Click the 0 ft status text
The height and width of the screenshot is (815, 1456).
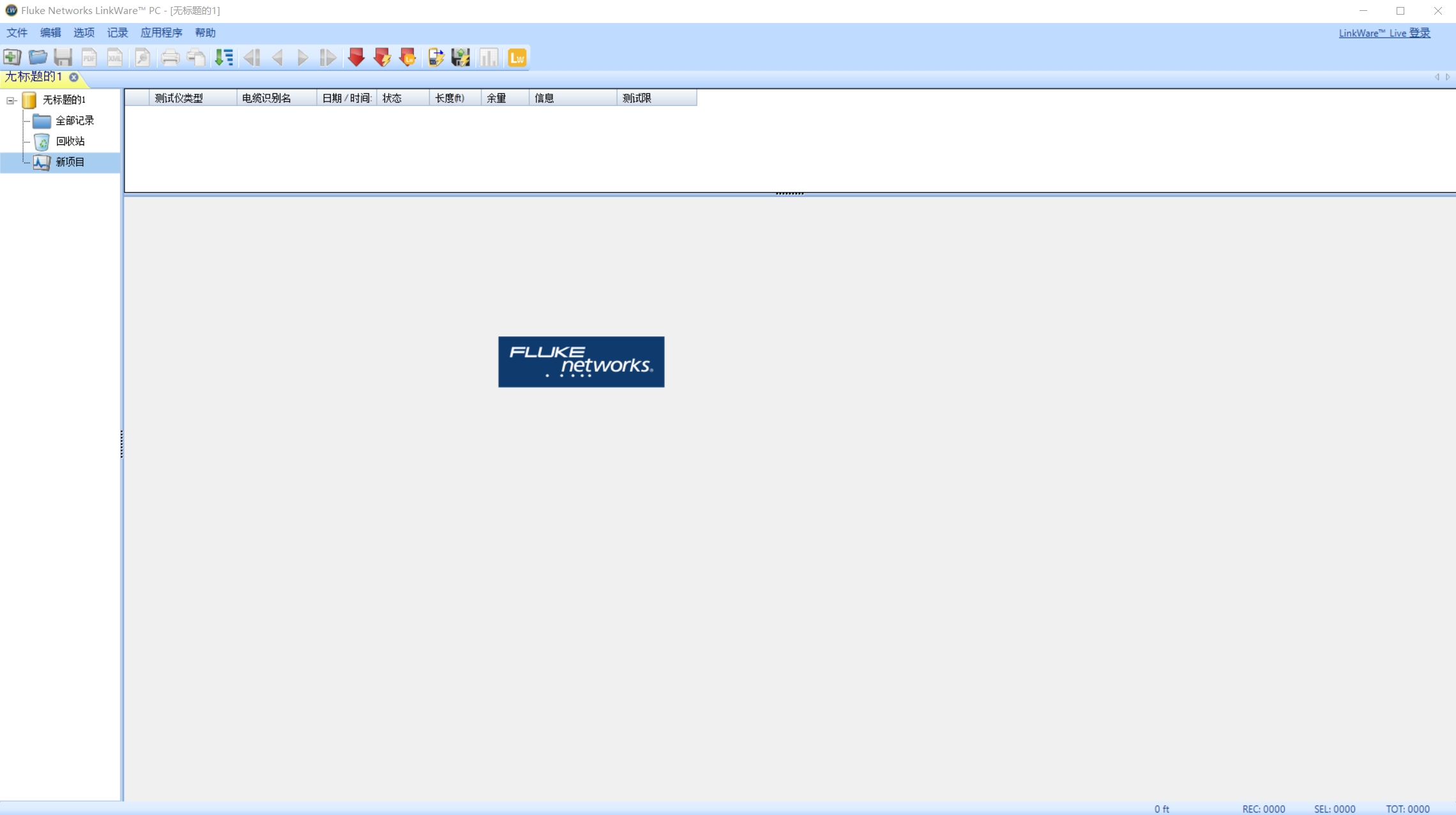point(1162,809)
